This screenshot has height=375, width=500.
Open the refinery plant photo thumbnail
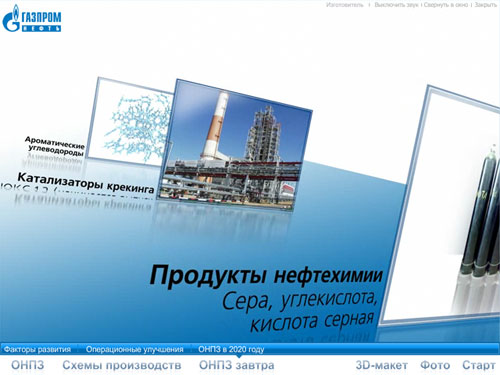[x=235, y=146]
